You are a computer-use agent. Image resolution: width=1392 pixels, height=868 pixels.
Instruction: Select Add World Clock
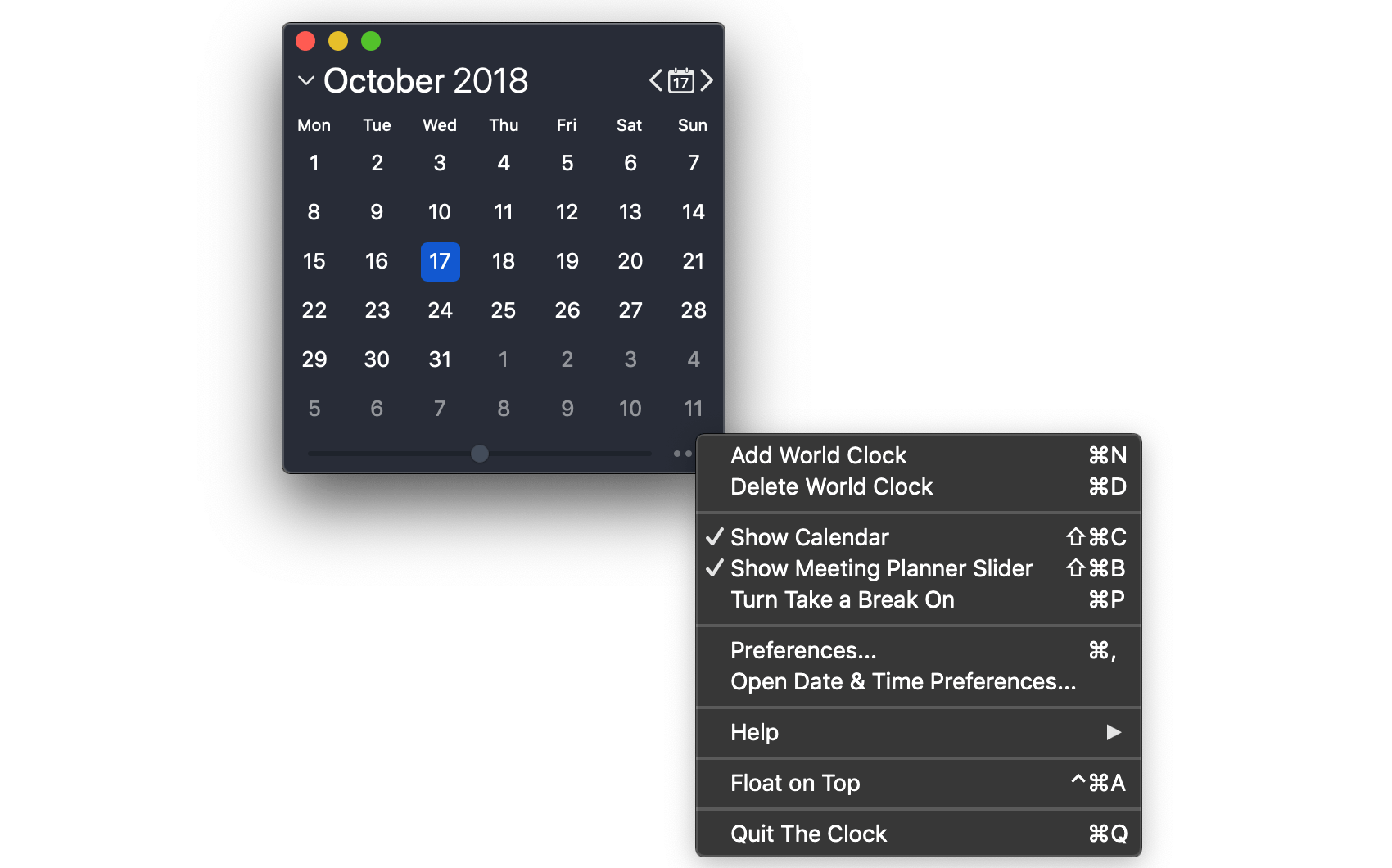coord(818,455)
